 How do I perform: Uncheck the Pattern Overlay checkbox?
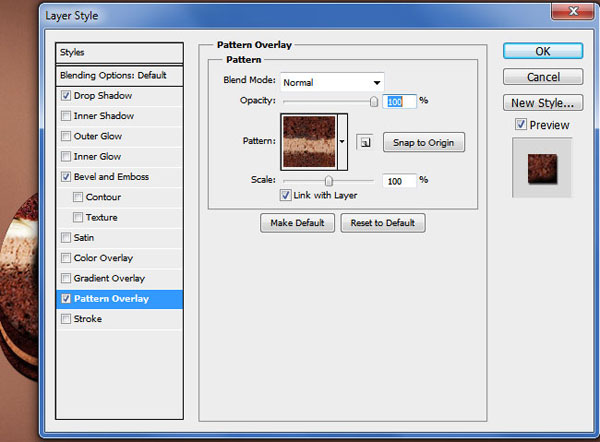pyautogui.click(x=66, y=298)
